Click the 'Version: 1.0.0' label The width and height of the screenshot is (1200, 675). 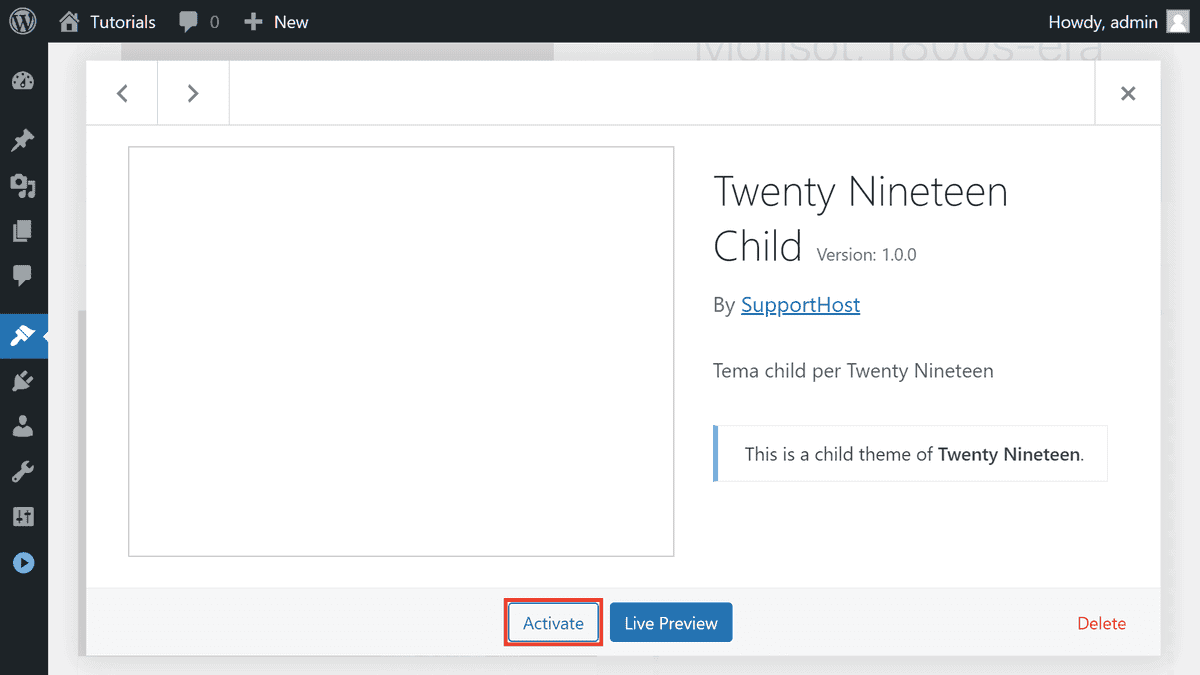click(866, 254)
